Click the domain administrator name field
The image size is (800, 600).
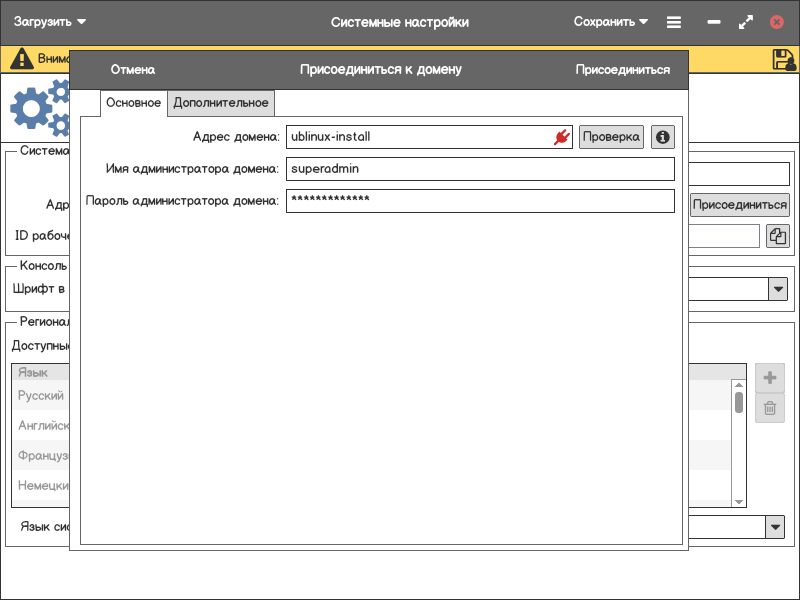(x=480, y=169)
